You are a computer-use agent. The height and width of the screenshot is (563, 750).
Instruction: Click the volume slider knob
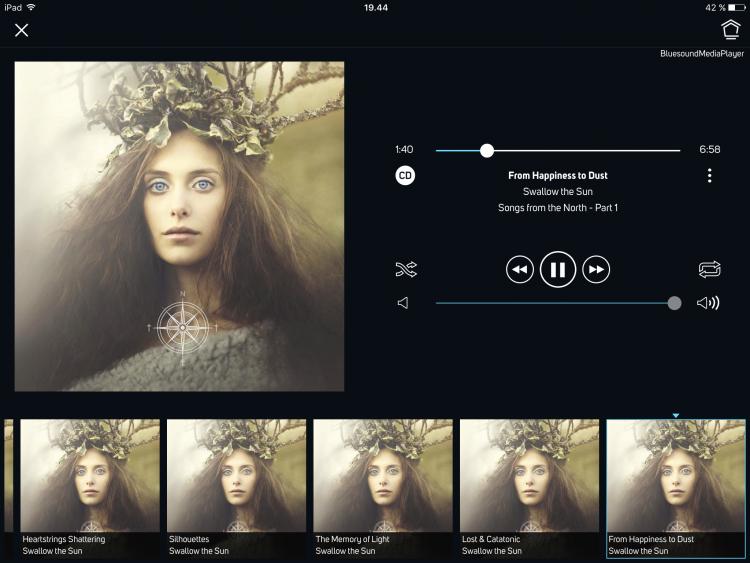674,303
